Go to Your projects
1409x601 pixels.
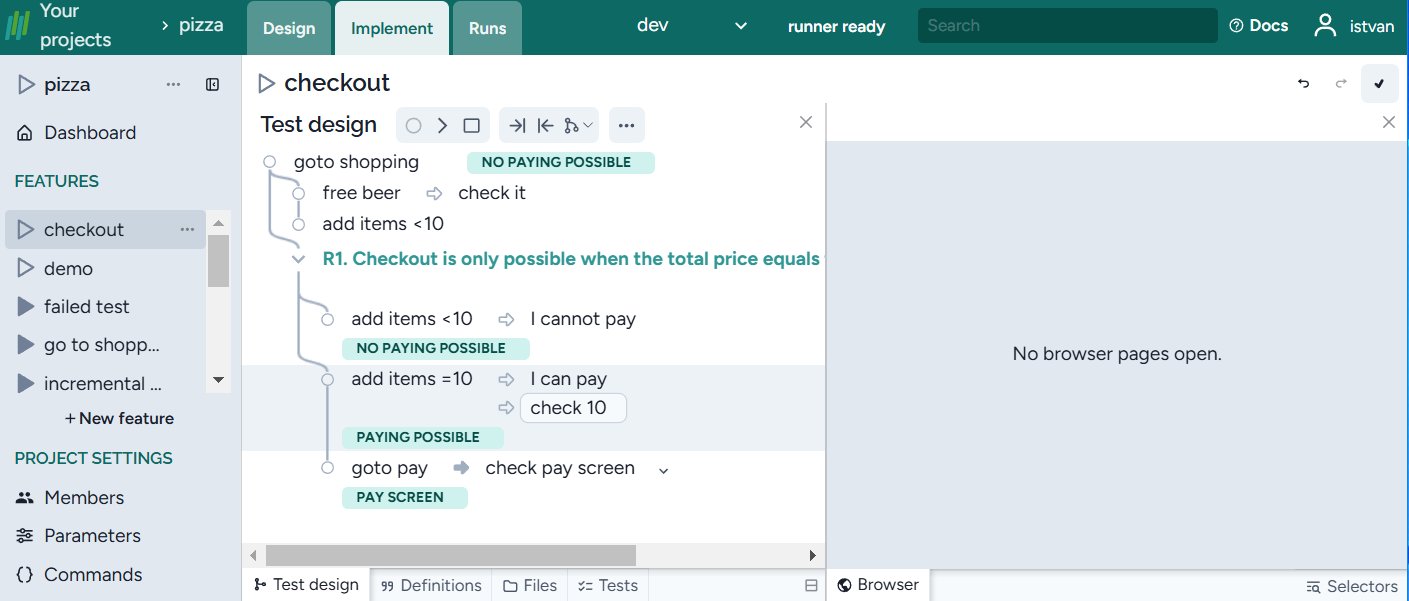75,26
